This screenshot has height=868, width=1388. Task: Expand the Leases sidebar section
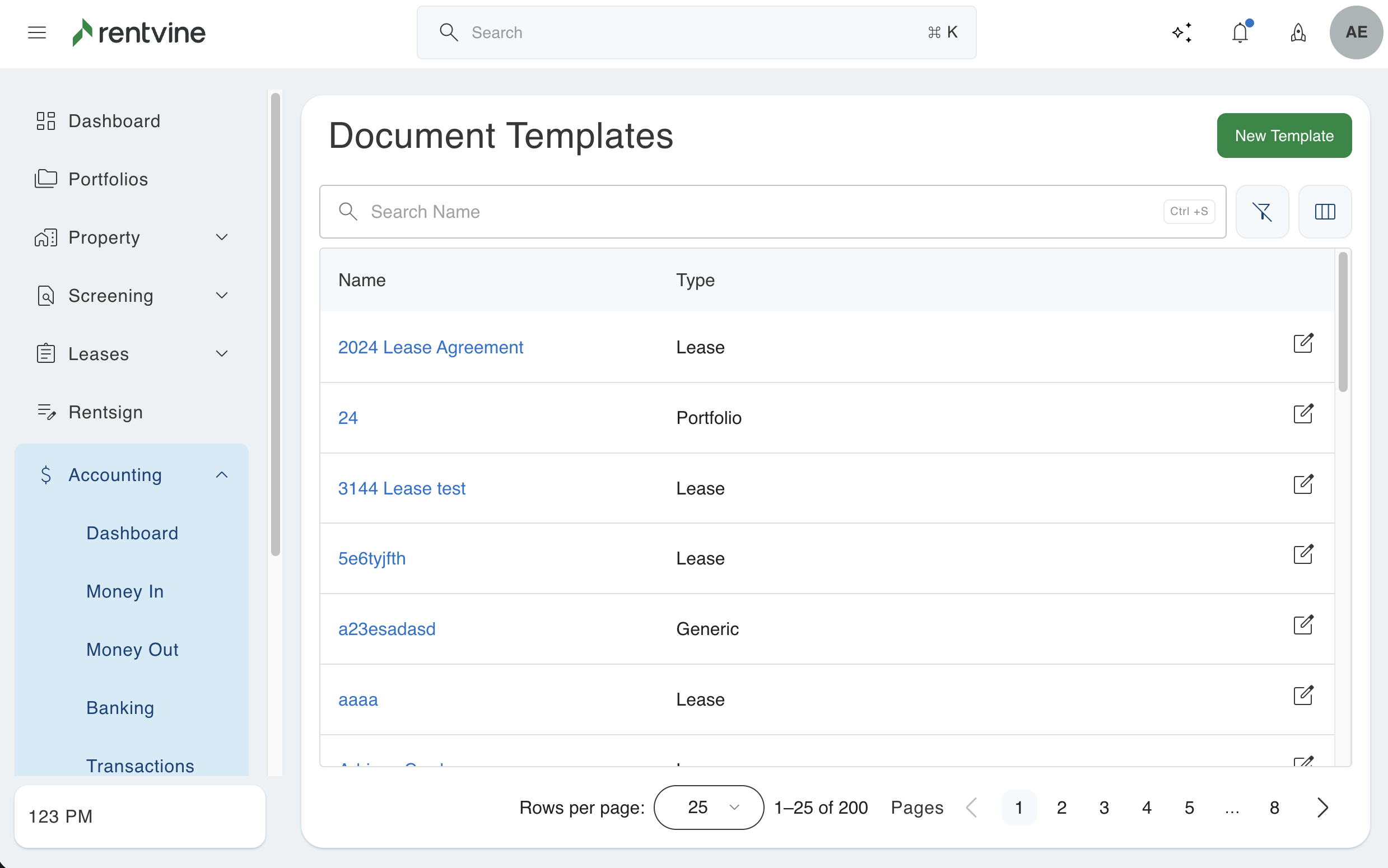132,353
